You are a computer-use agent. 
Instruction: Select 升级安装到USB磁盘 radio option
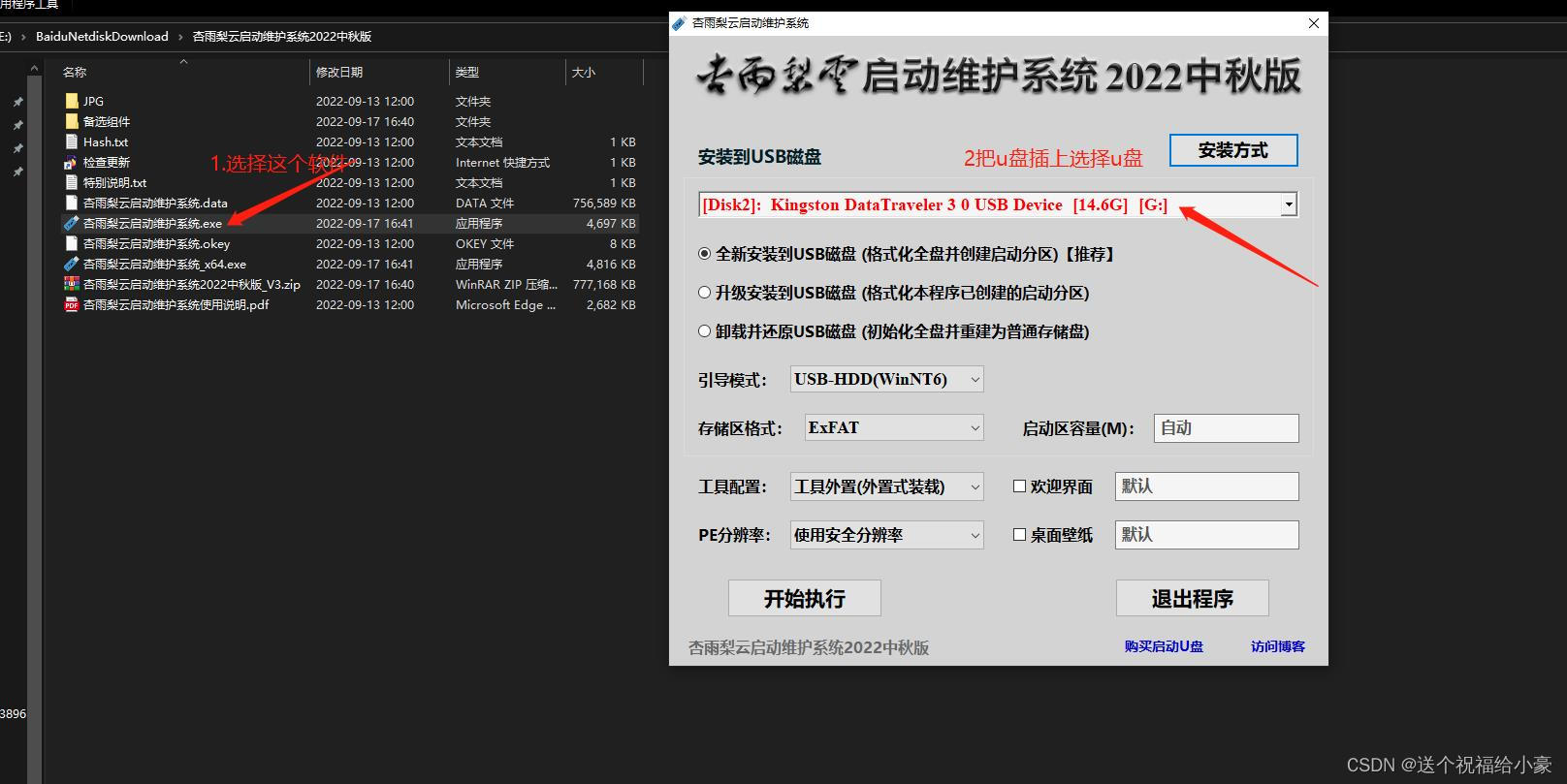705,293
